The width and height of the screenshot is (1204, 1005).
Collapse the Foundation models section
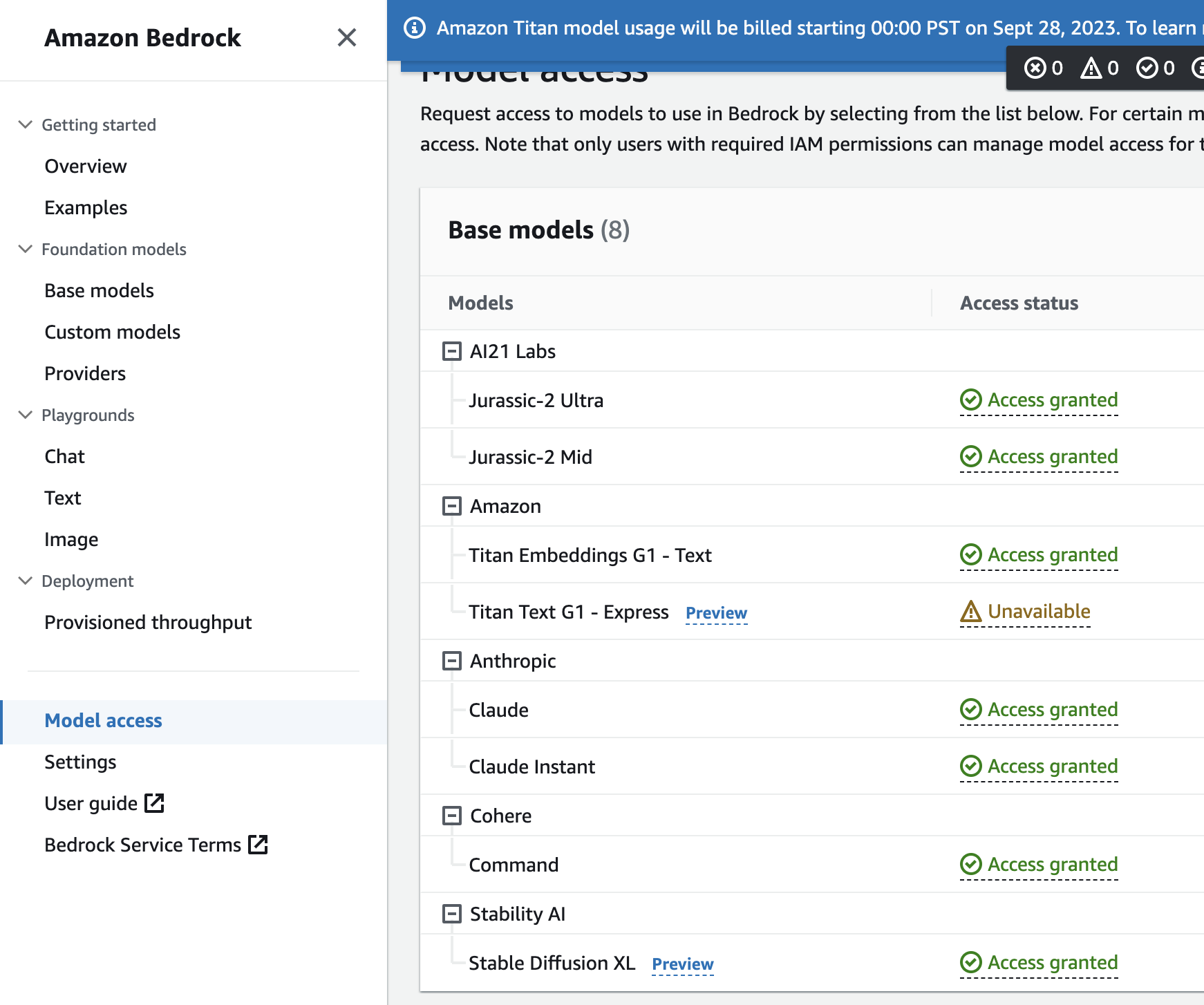pyautogui.click(x=26, y=249)
